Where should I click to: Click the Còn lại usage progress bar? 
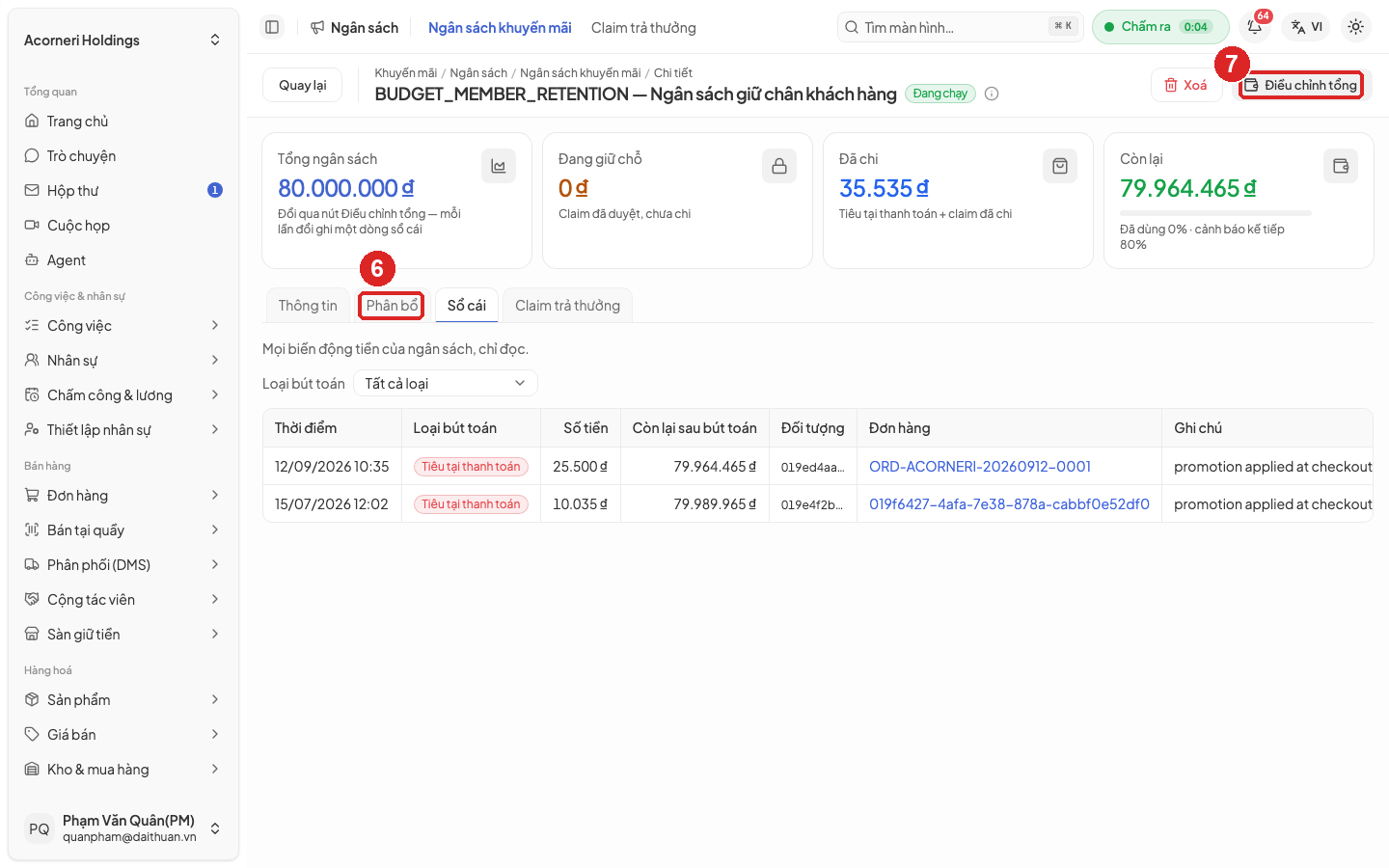[x=1215, y=212]
